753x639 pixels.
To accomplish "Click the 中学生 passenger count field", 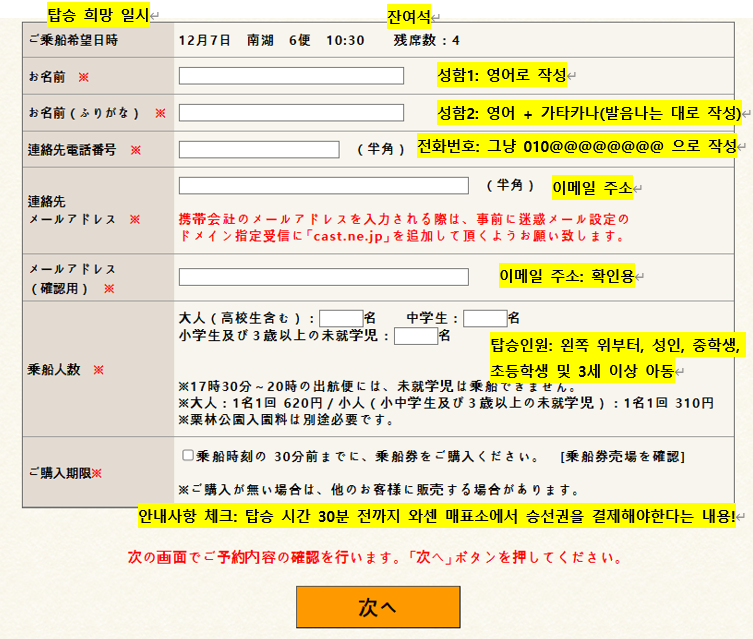I will [485, 318].
